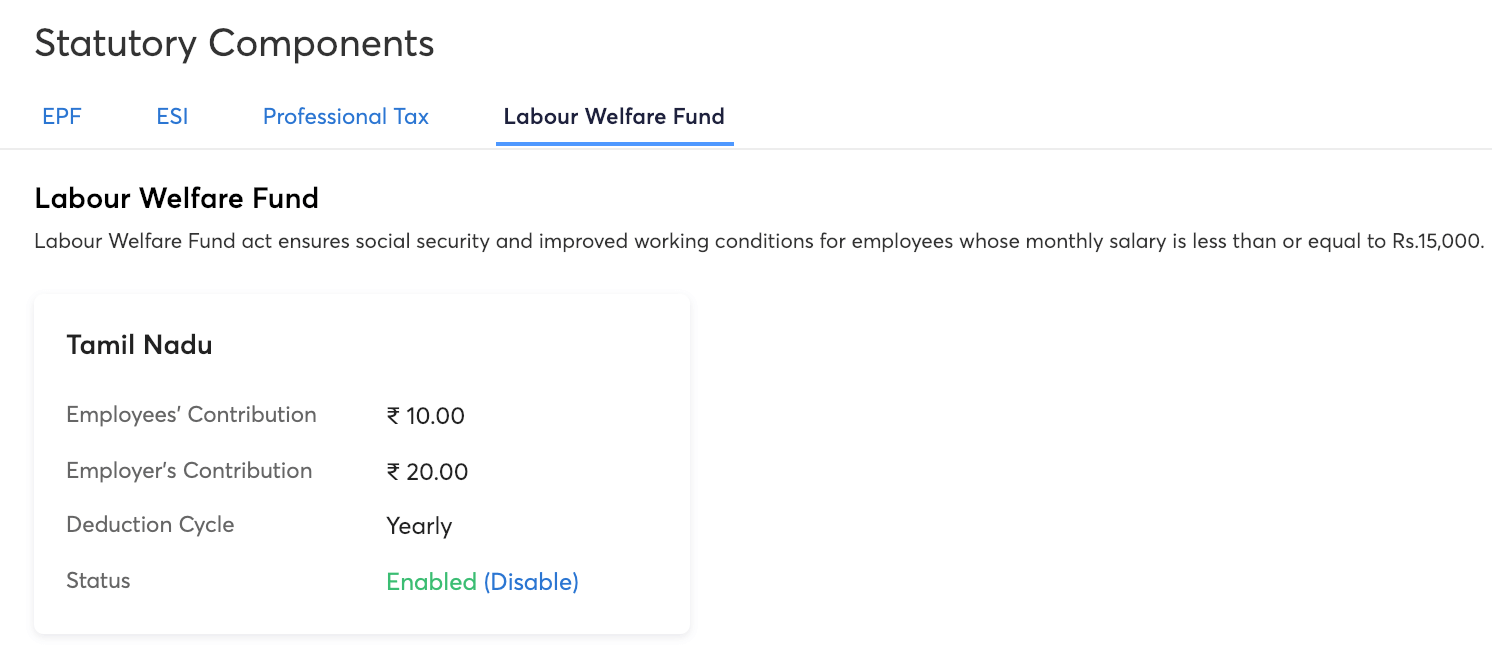Click the Employees' Contribution label
Screen dimensions: 1492x652
(191, 415)
